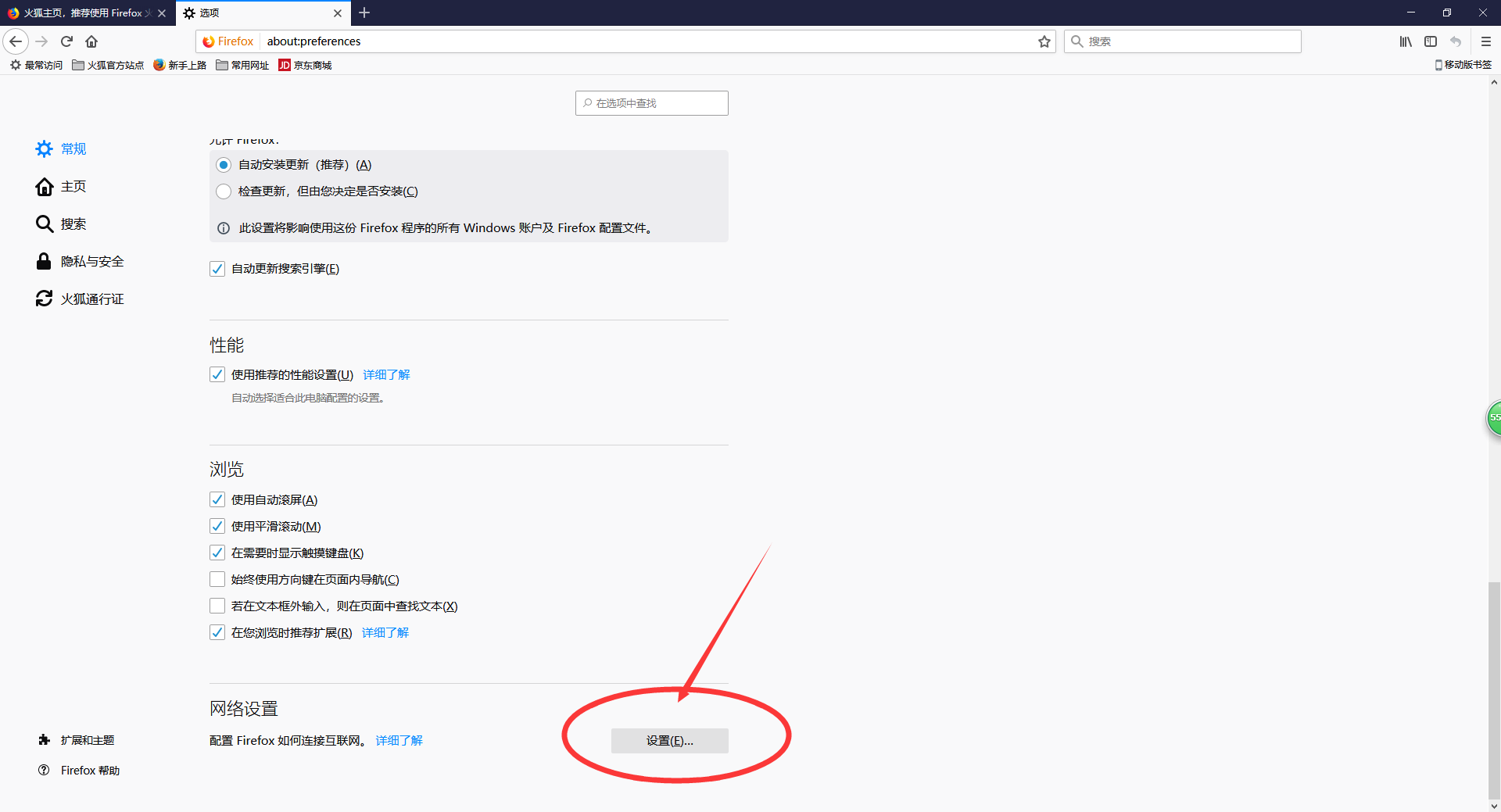The image size is (1501, 812).
Task: Click the green floating badge at right edge
Action: point(1494,418)
